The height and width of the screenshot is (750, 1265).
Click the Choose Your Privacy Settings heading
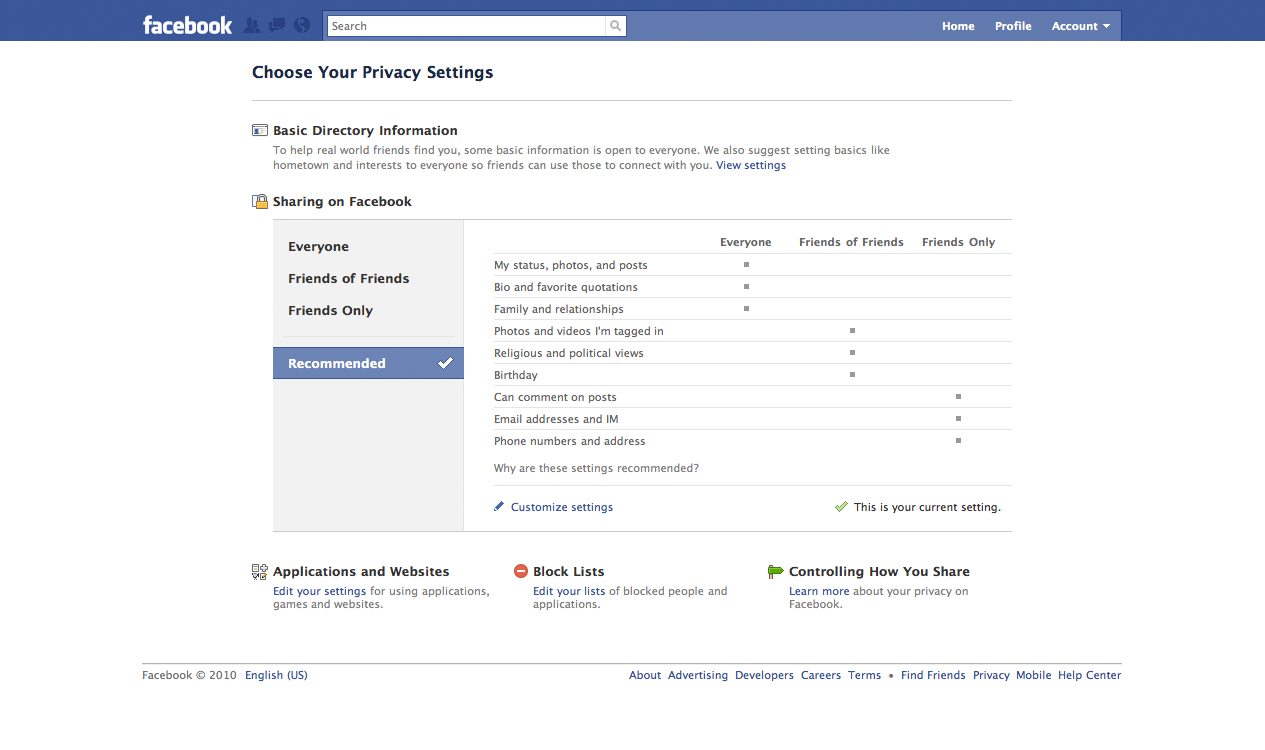pyautogui.click(x=372, y=72)
